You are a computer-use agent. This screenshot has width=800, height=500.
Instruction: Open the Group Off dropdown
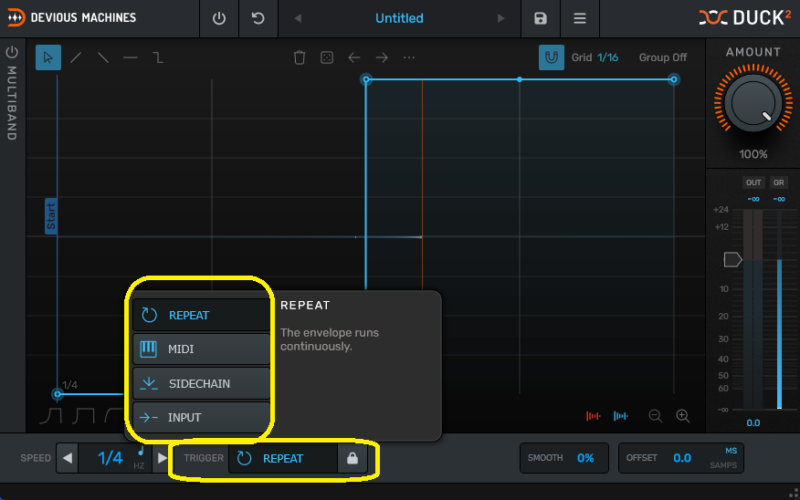[662, 57]
